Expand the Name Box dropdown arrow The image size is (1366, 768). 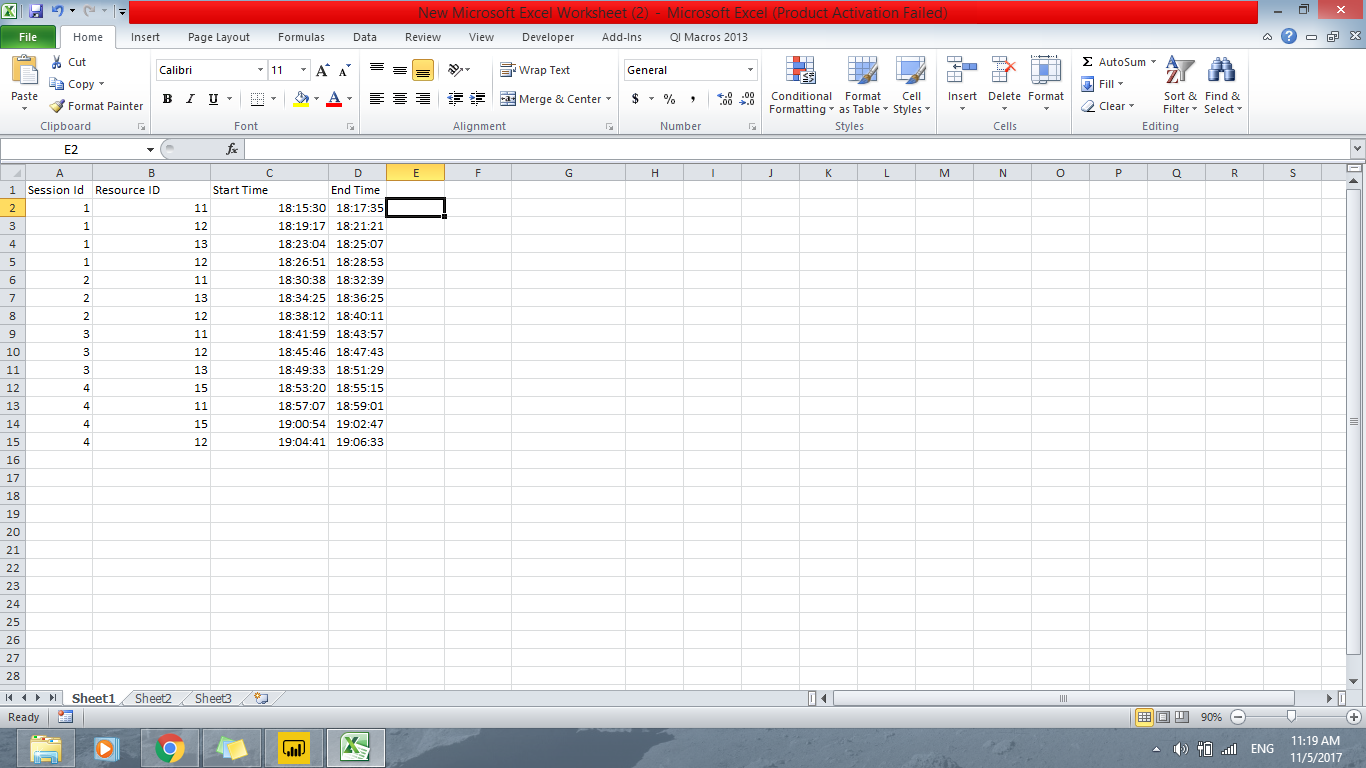[x=150, y=149]
